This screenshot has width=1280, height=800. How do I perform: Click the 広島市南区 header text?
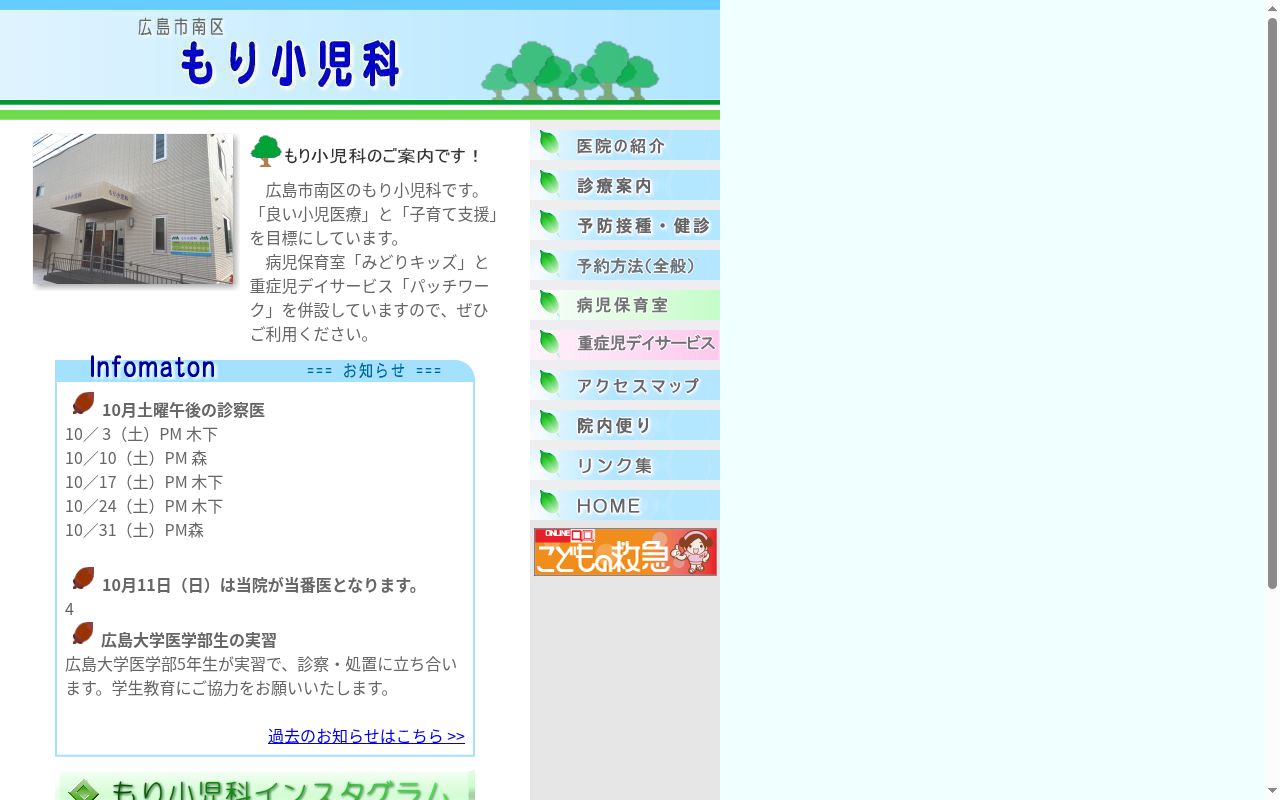(181, 27)
